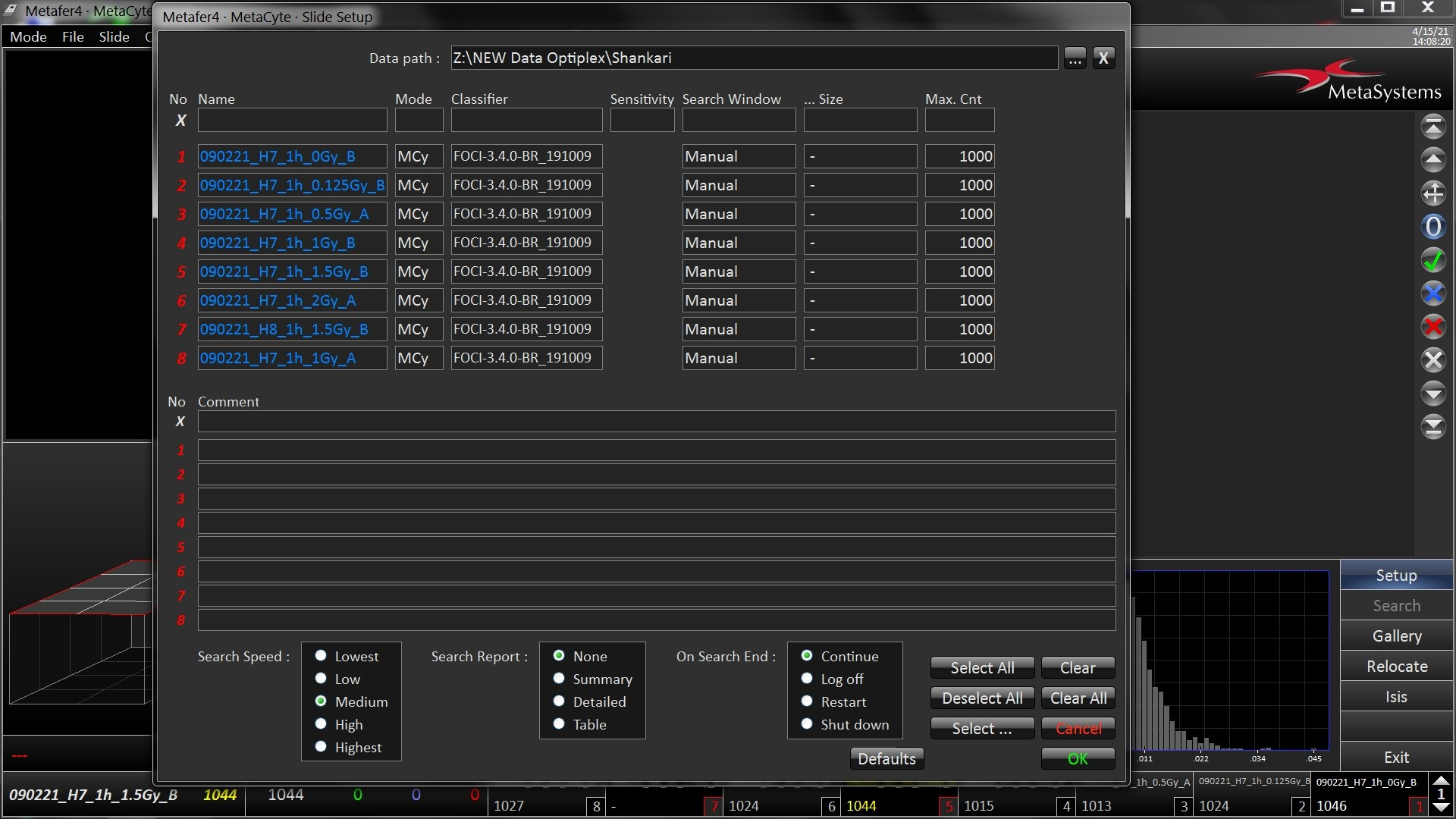This screenshot has width=1456, height=819.
Task: Open the Select ... button options
Action: pyautogui.click(x=981, y=729)
